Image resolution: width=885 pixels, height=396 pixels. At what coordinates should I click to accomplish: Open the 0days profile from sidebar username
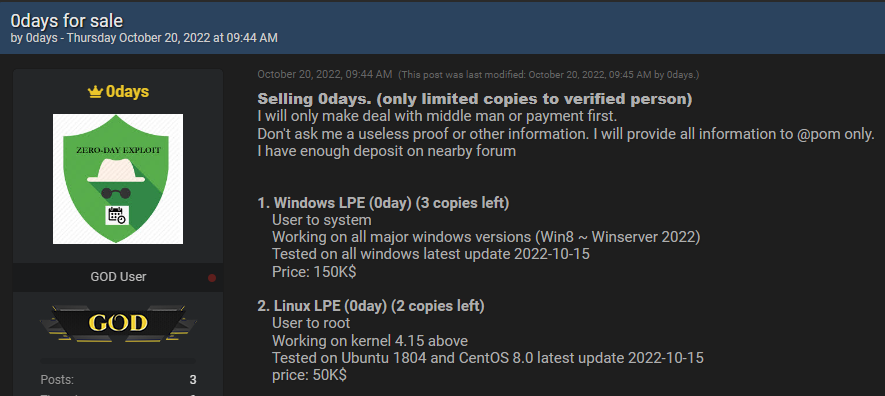pos(127,92)
